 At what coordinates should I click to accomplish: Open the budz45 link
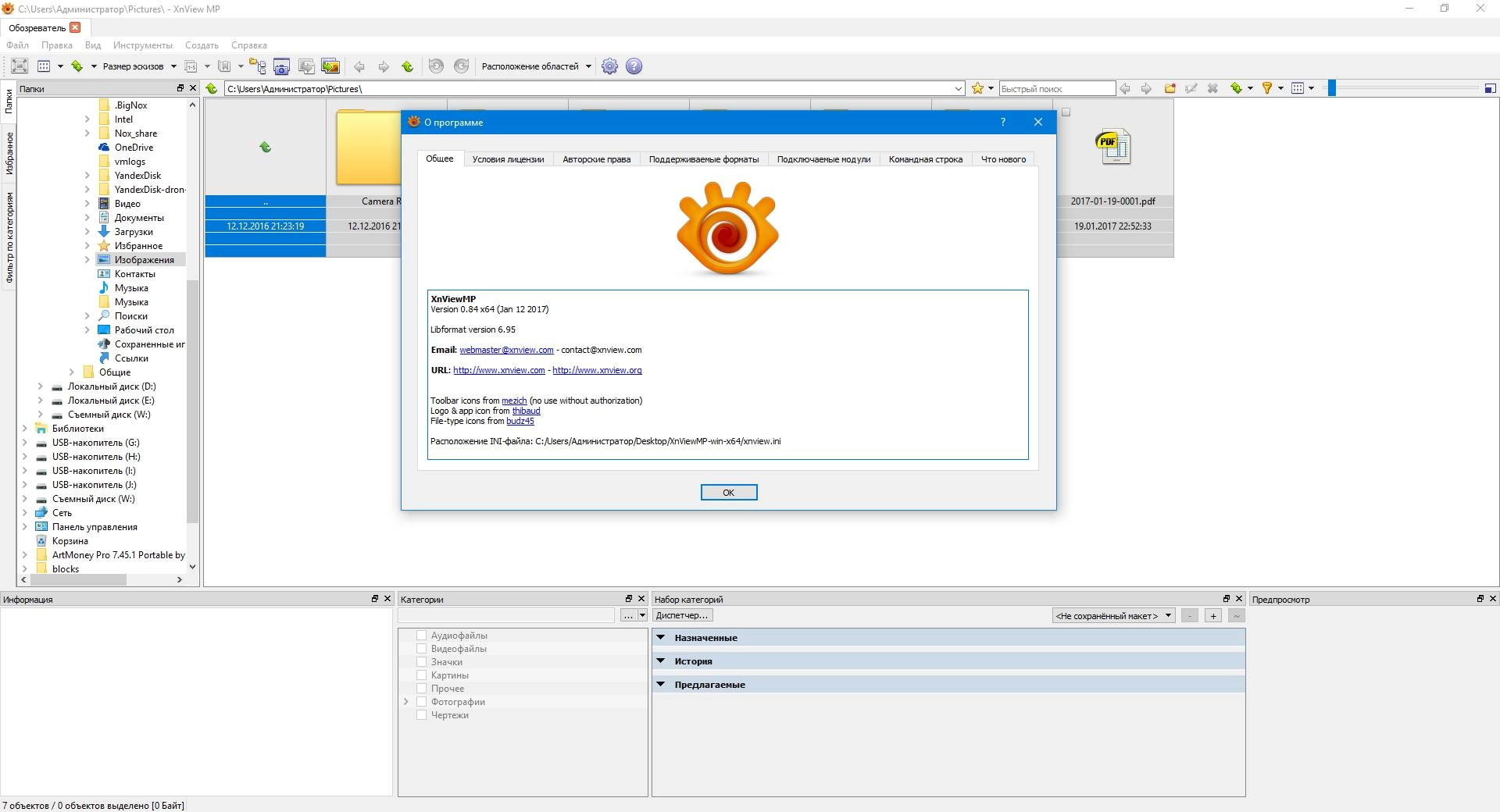(x=520, y=421)
